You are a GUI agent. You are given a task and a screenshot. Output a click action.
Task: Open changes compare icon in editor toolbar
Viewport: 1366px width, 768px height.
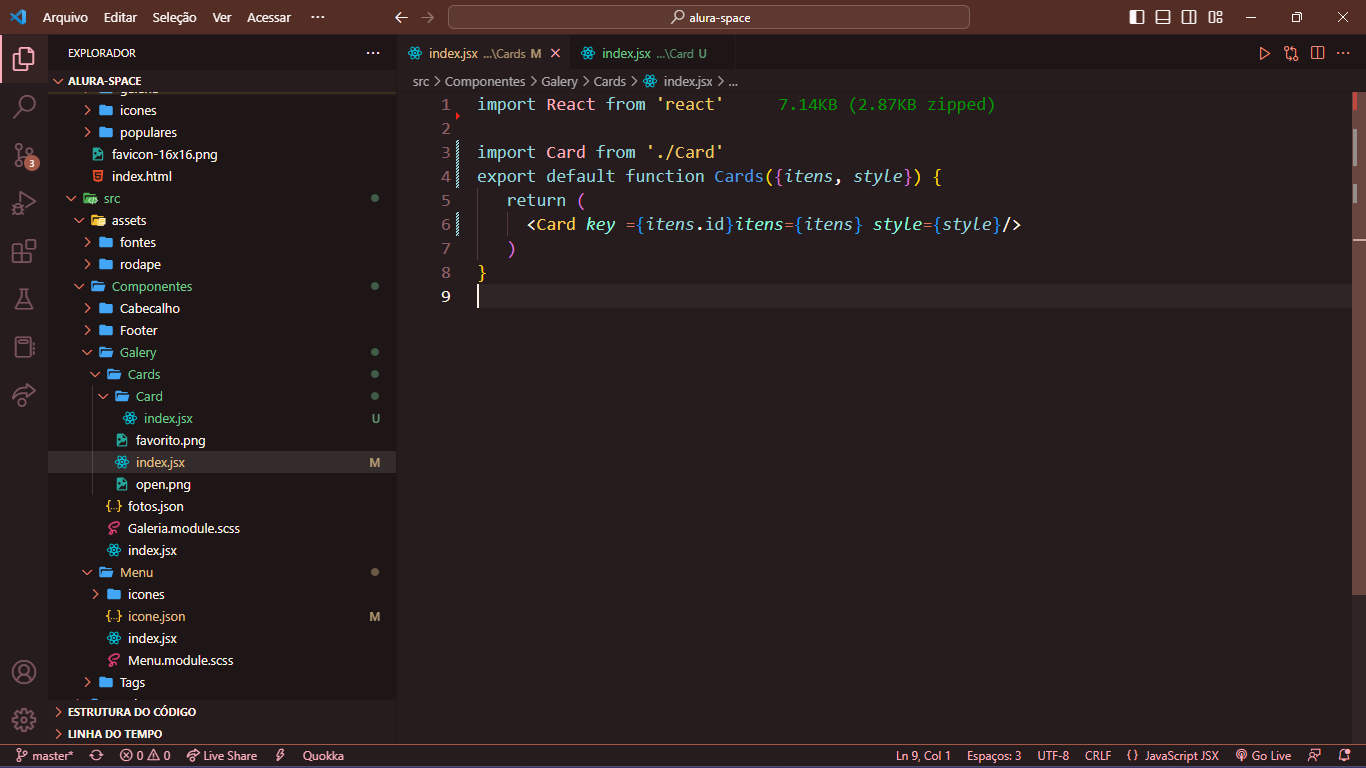(x=1291, y=53)
